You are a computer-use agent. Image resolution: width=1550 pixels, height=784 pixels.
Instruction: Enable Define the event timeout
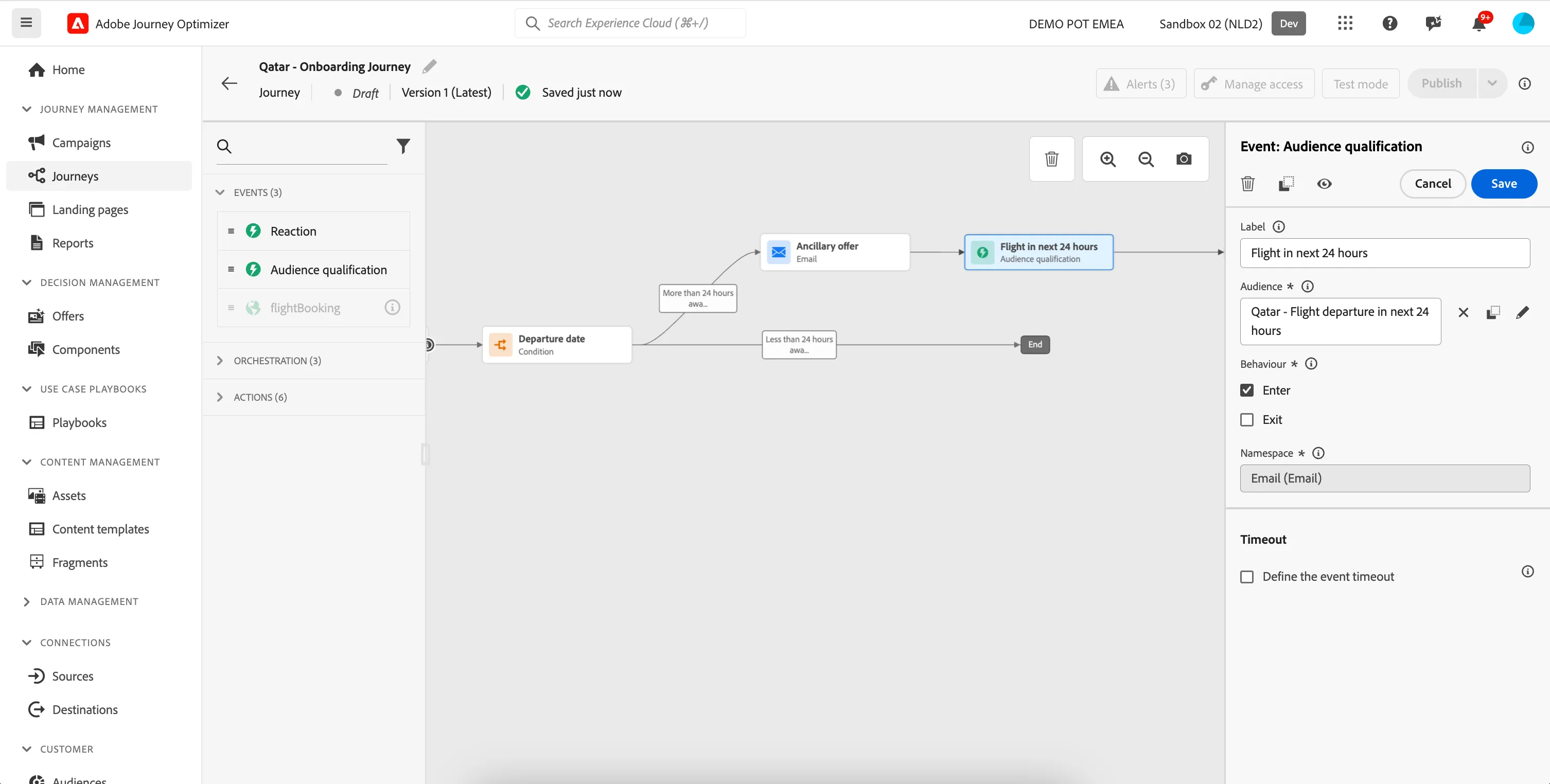[x=1247, y=576]
